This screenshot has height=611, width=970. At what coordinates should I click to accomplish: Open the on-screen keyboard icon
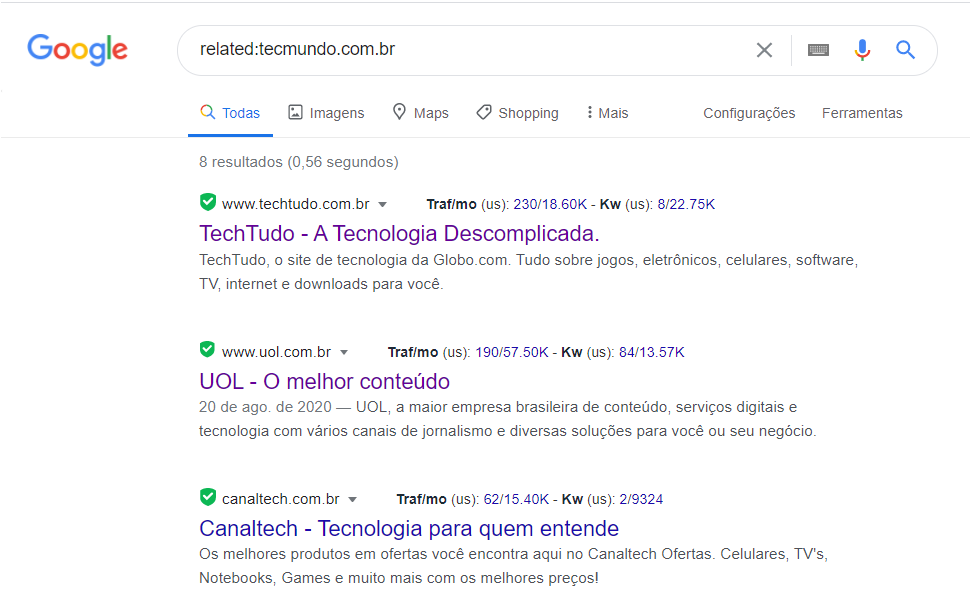pyautogui.click(x=818, y=50)
